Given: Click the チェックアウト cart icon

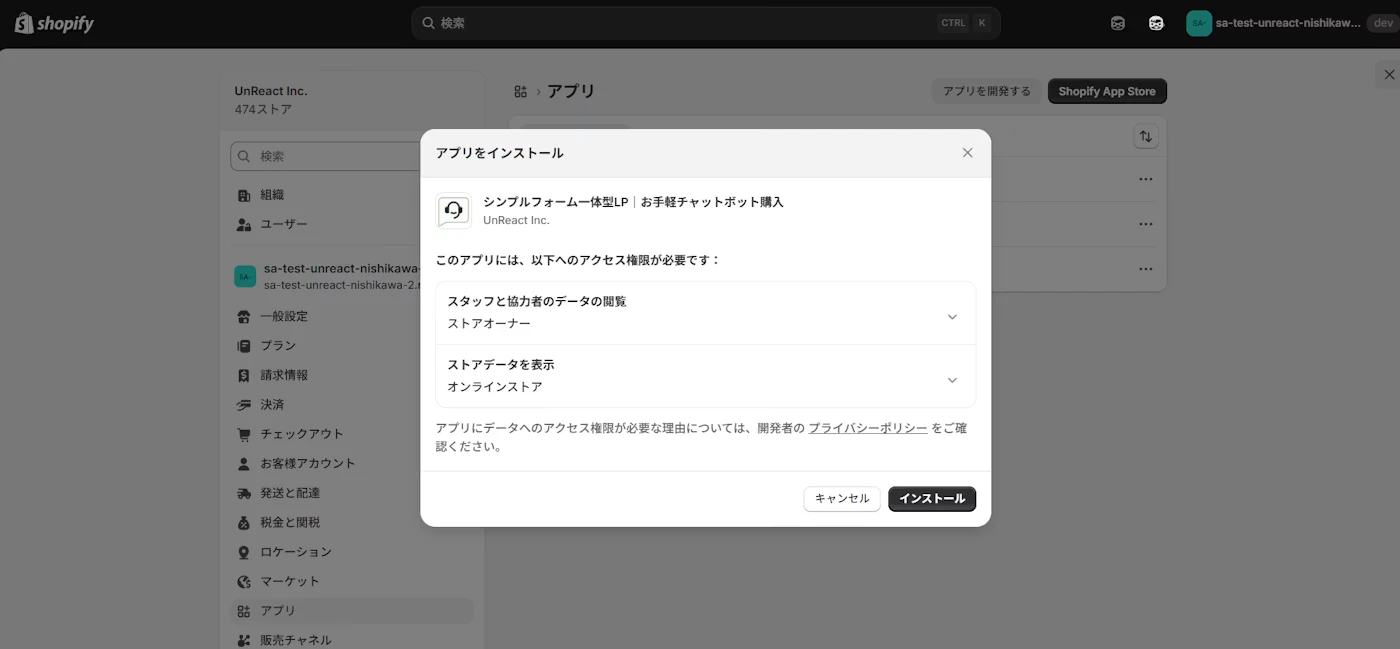Looking at the screenshot, I should pos(243,434).
